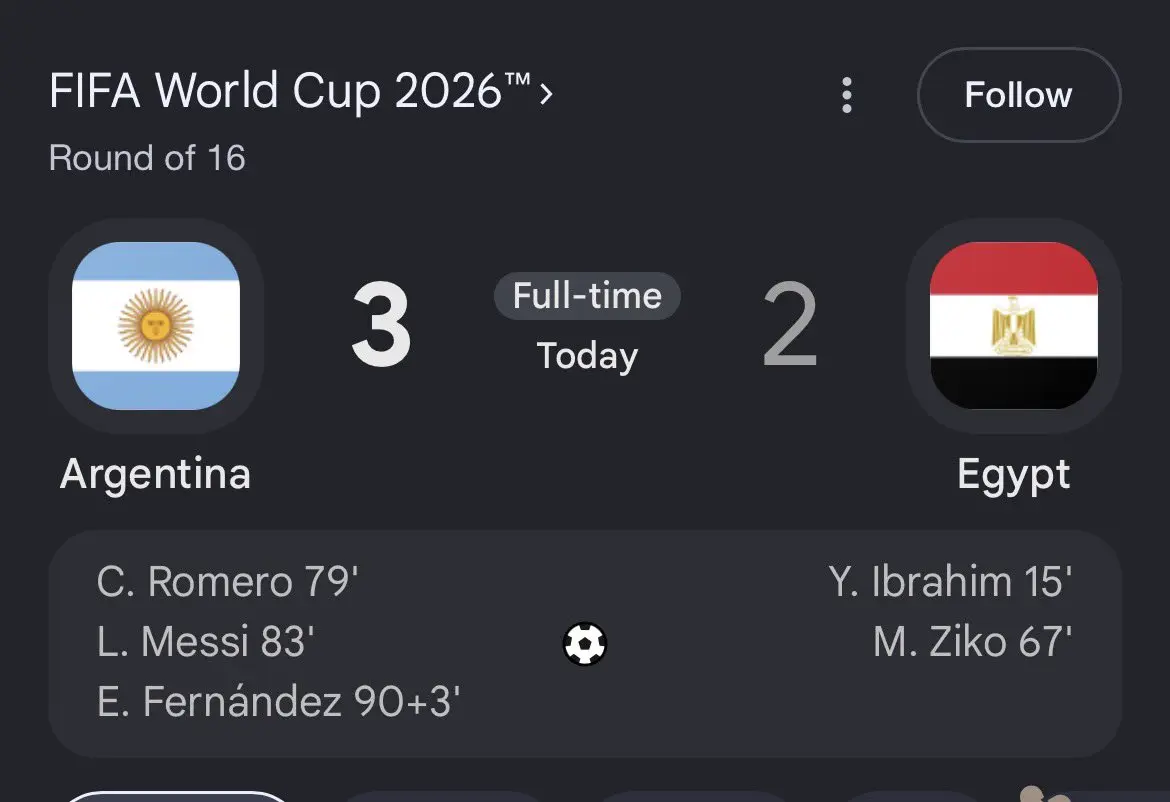1170x802 pixels.
Task: Expand the chevron next to FIFA World Cup 2026
Action: (x=546, y=94)
